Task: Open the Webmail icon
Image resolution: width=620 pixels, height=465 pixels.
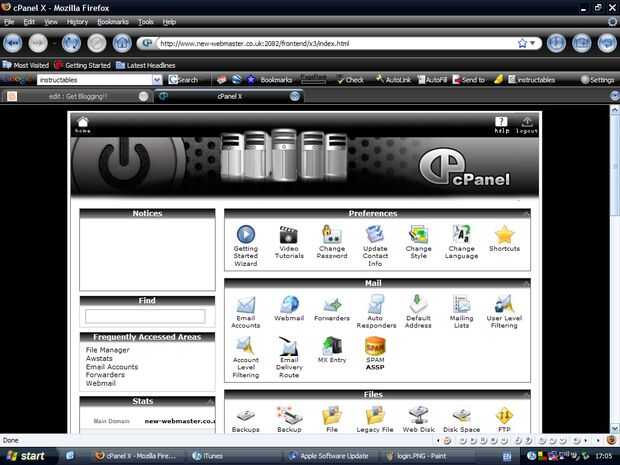Action: (x=289, y=305)
